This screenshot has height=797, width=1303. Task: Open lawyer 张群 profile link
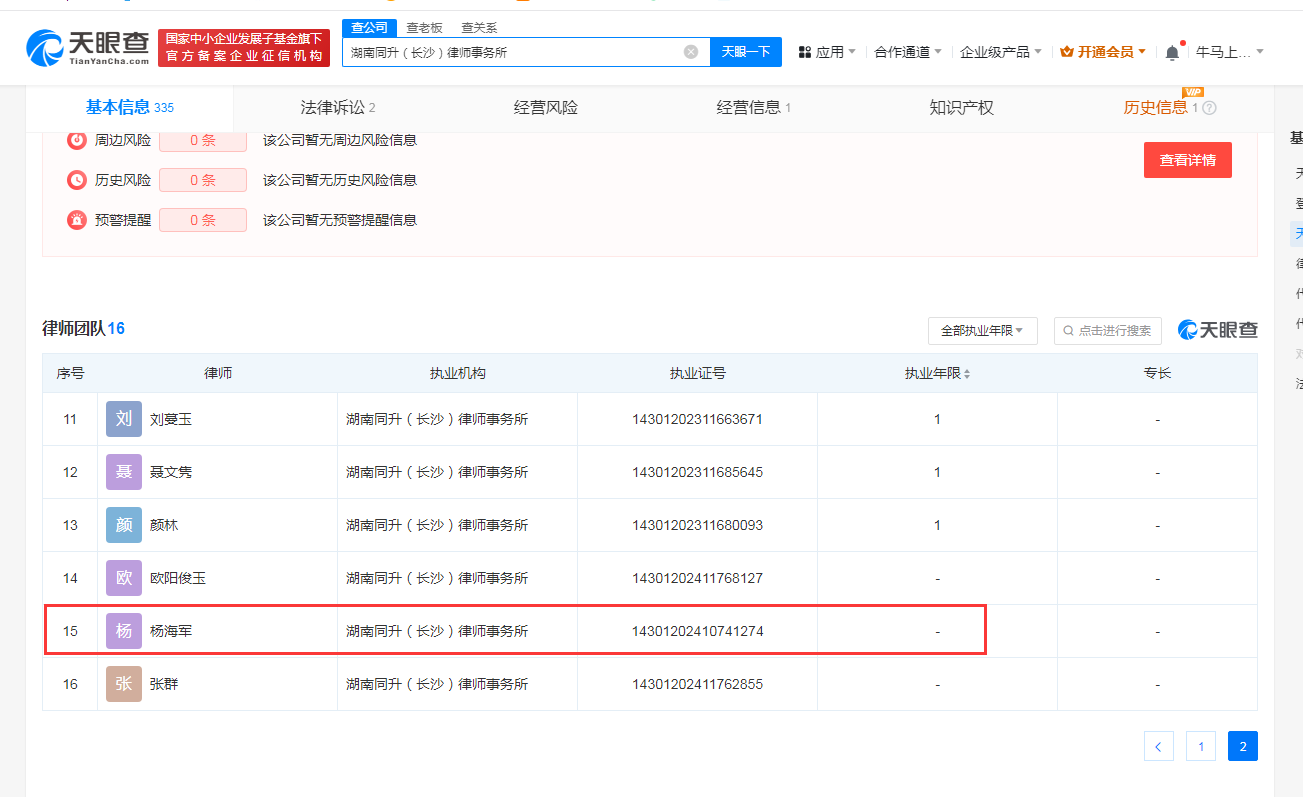(x=164, y=684)
